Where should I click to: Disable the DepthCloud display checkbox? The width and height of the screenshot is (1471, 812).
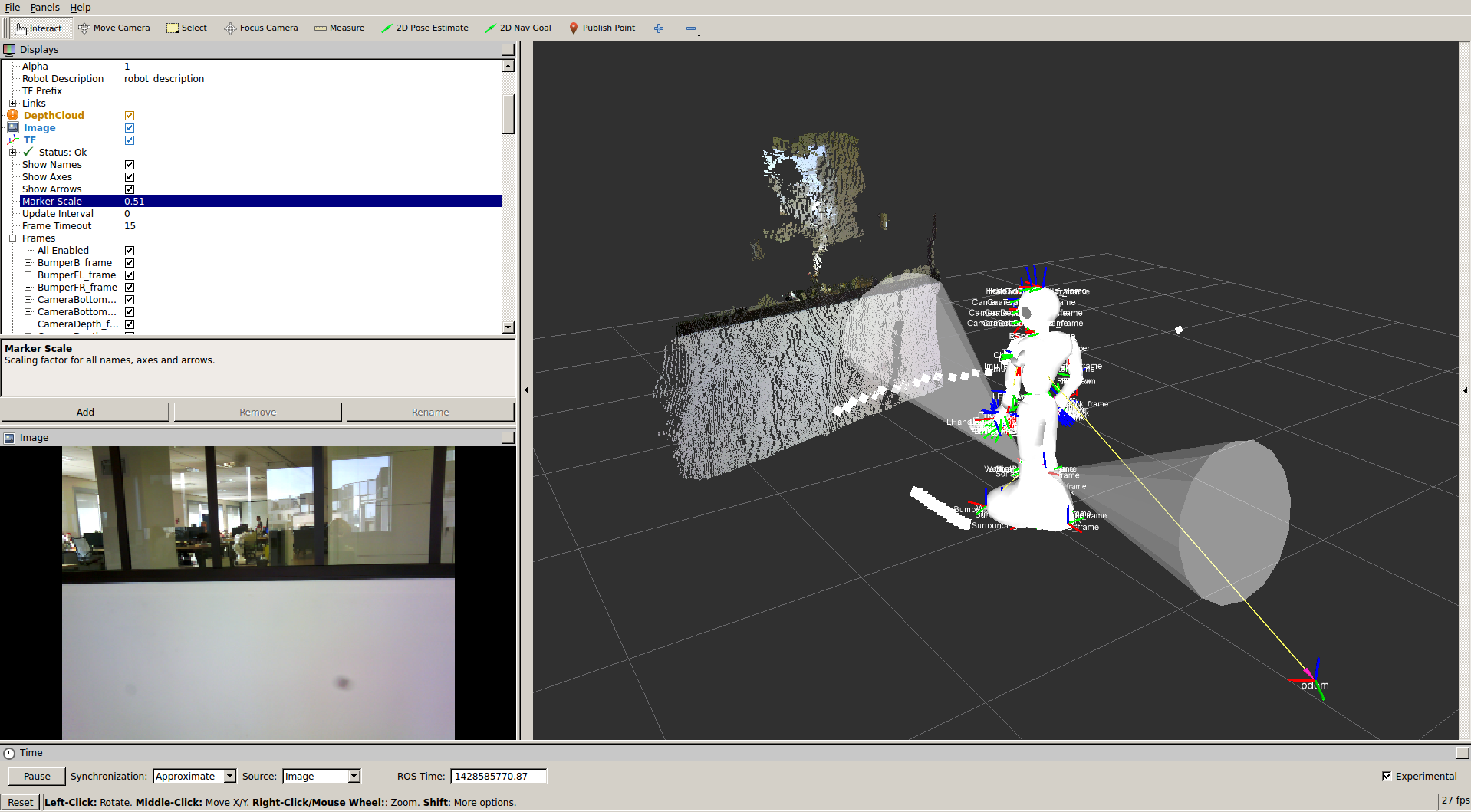(130, 116)
